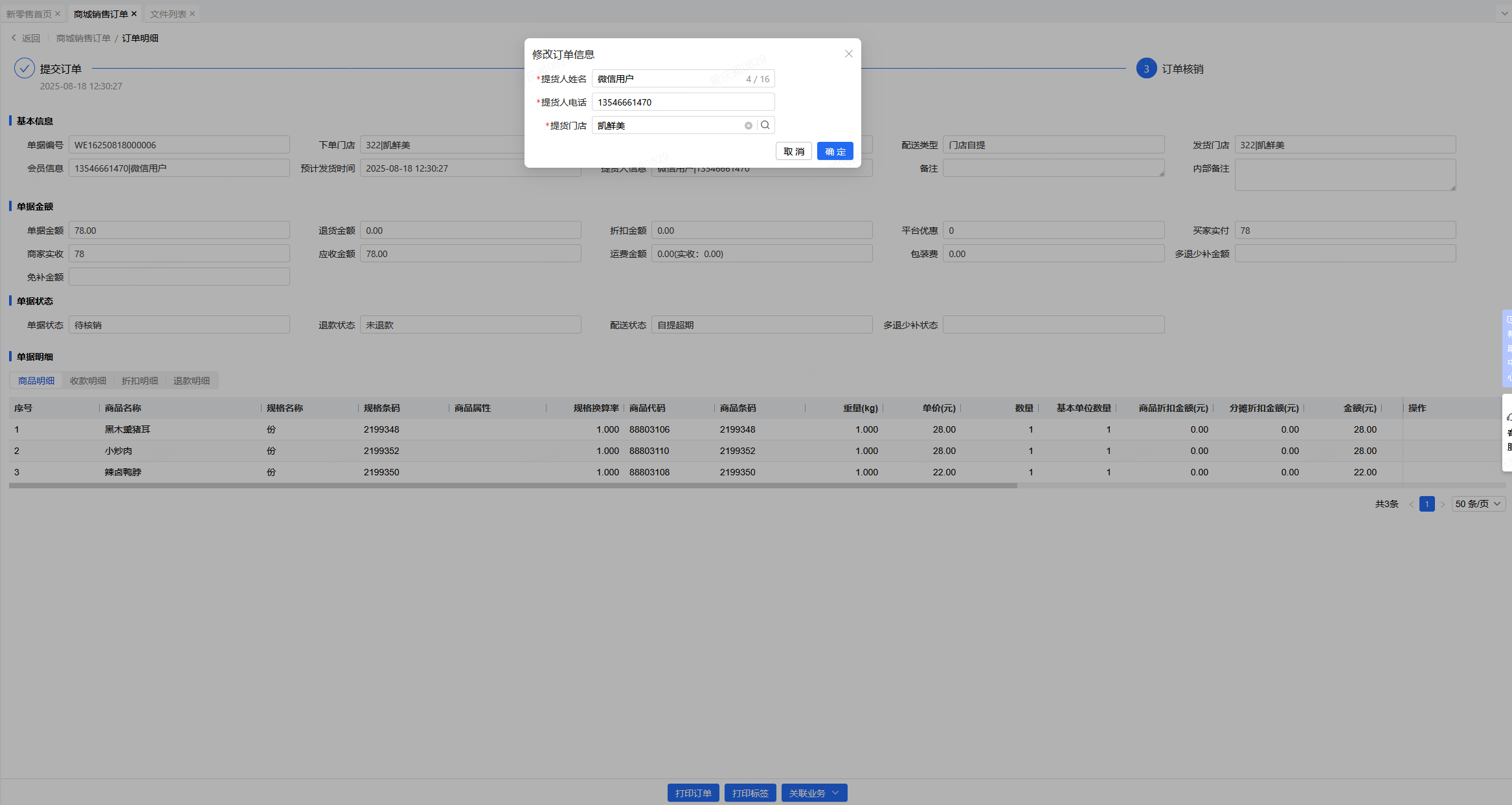Edit the 提货人姓名 input field
The image size is (1512, 805).
pyautogui.click(x=683, y=79)
